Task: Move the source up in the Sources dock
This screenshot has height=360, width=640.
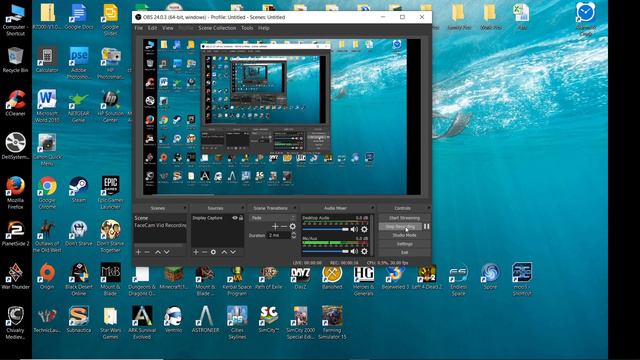Action: pos(224,252)
